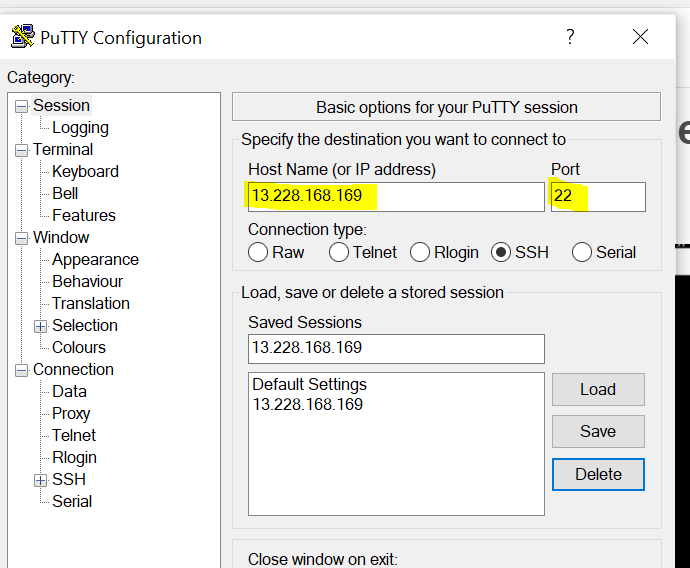
Task: Open the Terminal category
Action: pyautogui.click(x=63, y=150)
